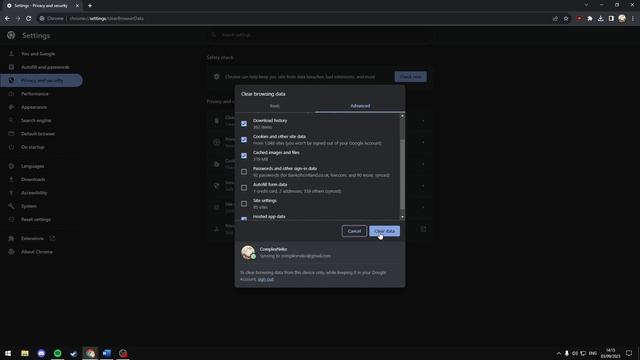Select the Advanced tab
This screenshot has height=360, width=640.
[x=360, y=106]
